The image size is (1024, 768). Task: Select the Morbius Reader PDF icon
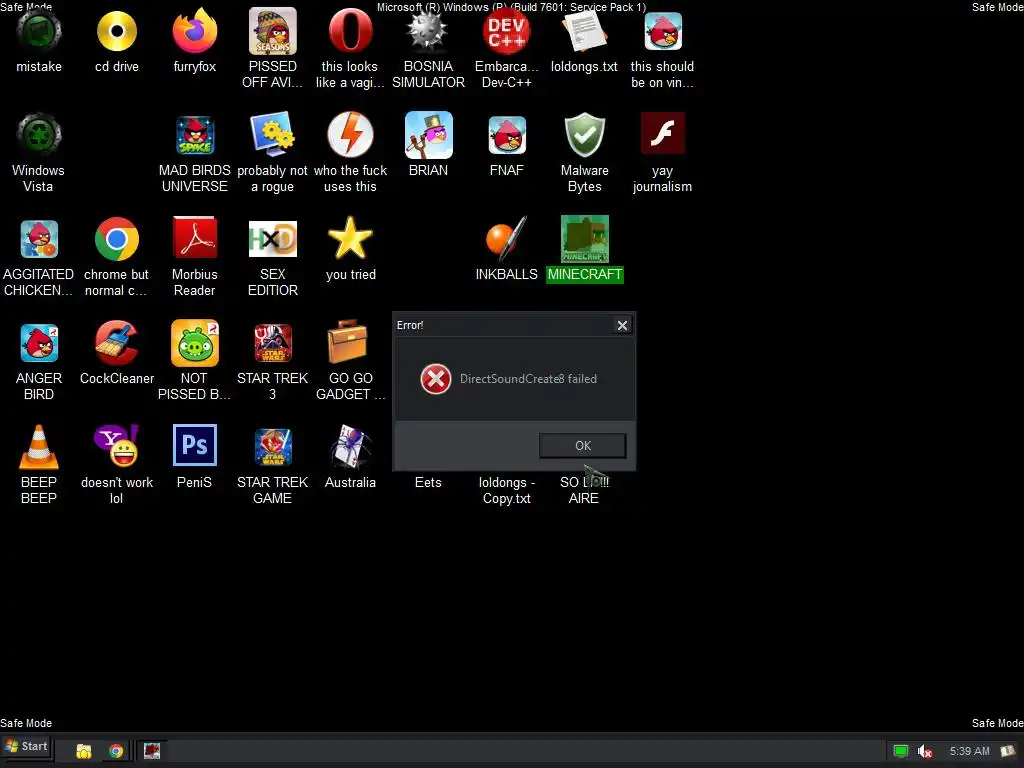click(x=195, y=238)
